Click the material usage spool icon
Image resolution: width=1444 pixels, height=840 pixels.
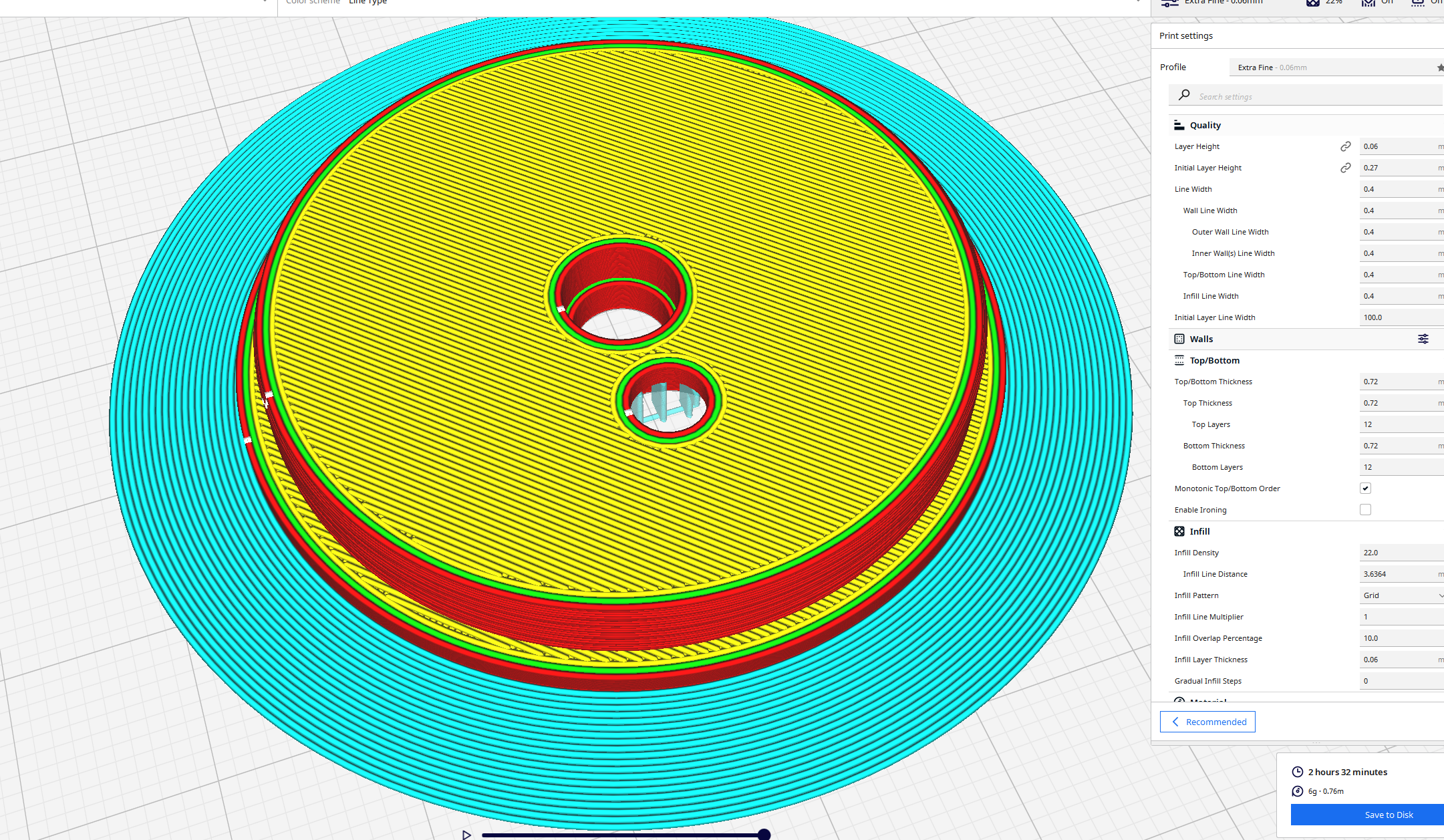tap(1298, 791)
